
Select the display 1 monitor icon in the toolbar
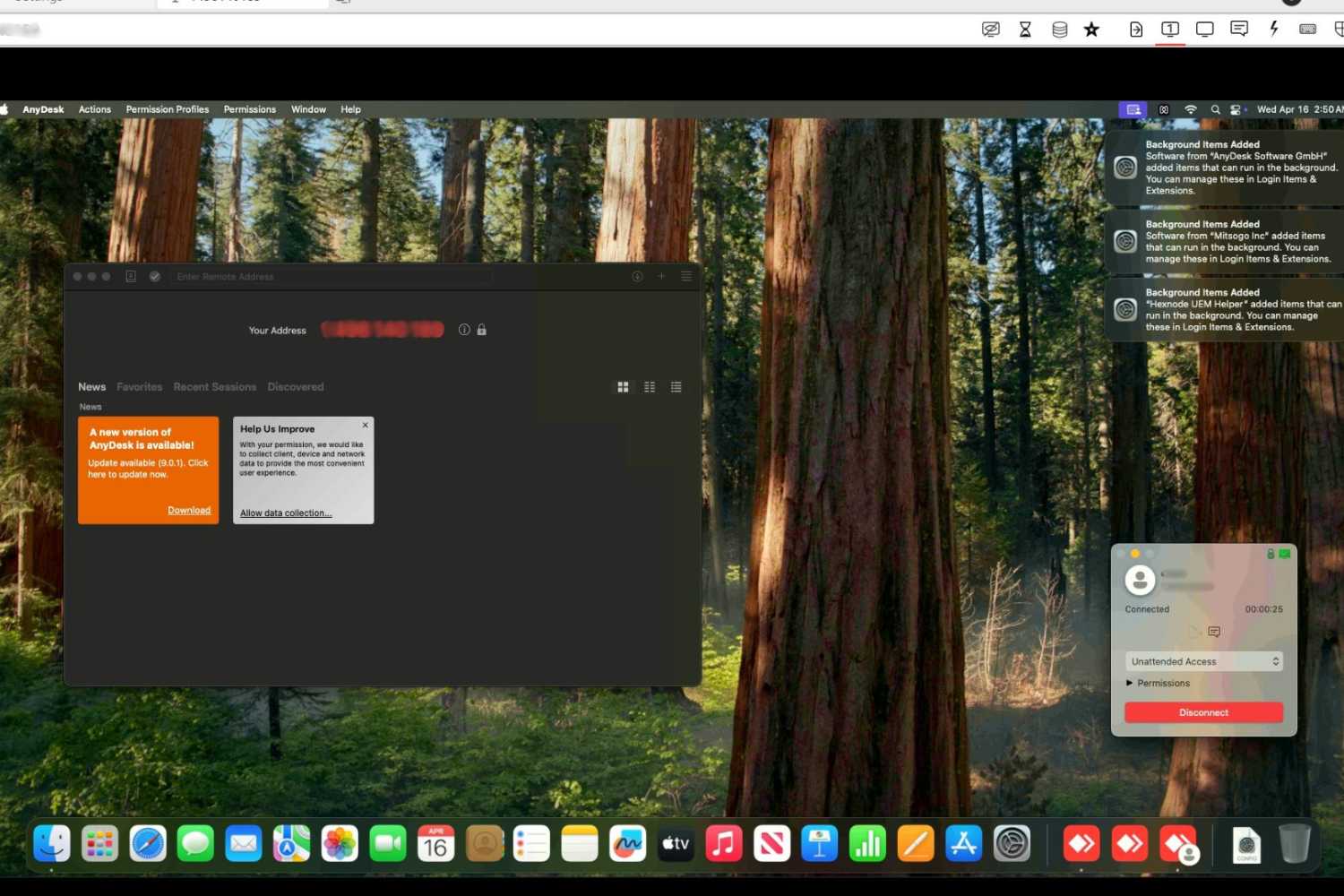pyautogui.click(x=1170, y=30)
